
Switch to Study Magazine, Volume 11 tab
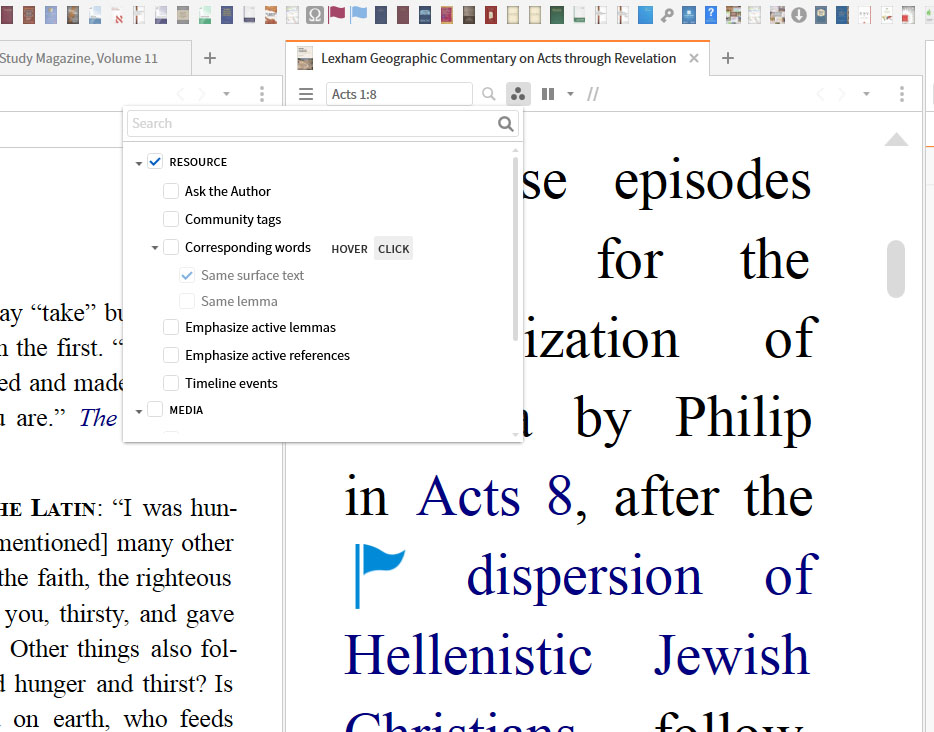[79, 58]
